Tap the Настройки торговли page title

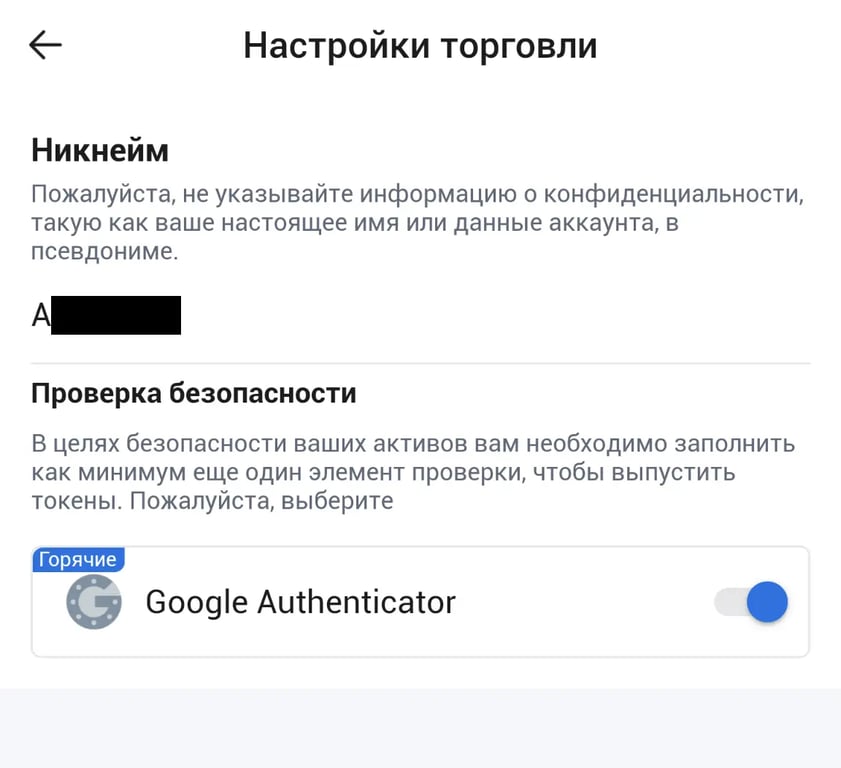point(420,45)
